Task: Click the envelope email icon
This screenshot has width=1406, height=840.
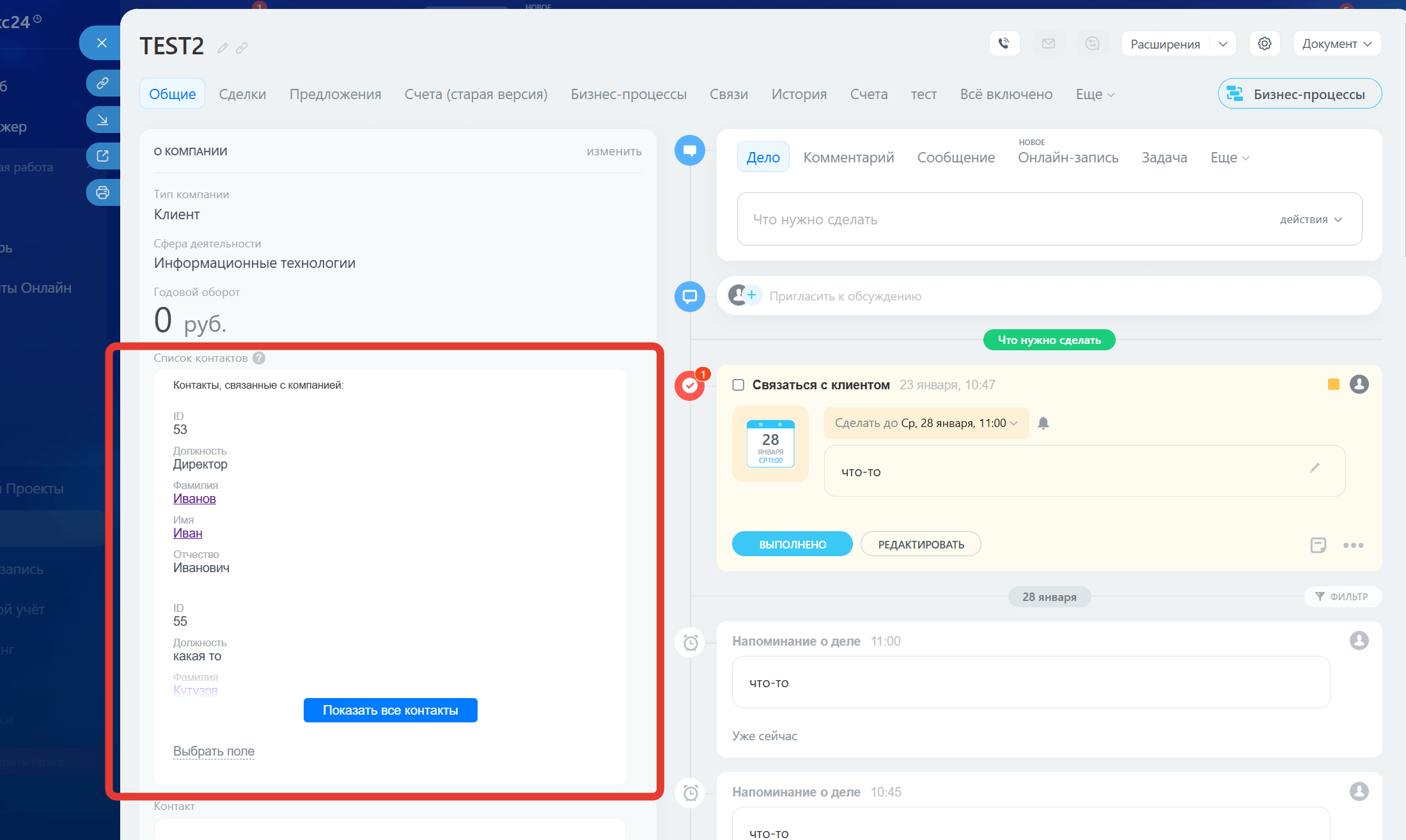Action: coord(1048,43)
